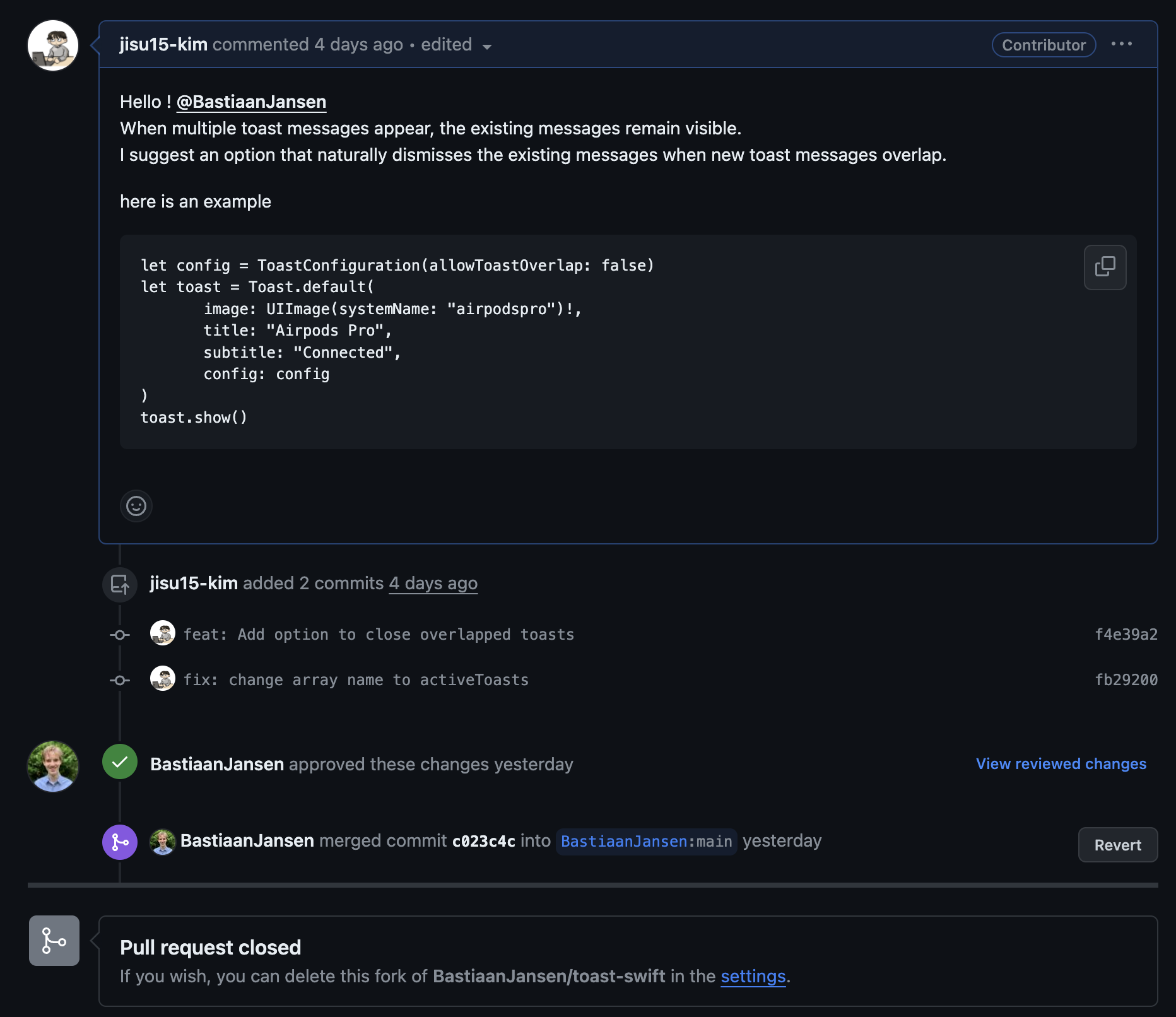The height and width of the screenshot is (1017, 1176).
Task: Click the Contributor badge
Action: pyautogui.click(x=1044, y=45)
